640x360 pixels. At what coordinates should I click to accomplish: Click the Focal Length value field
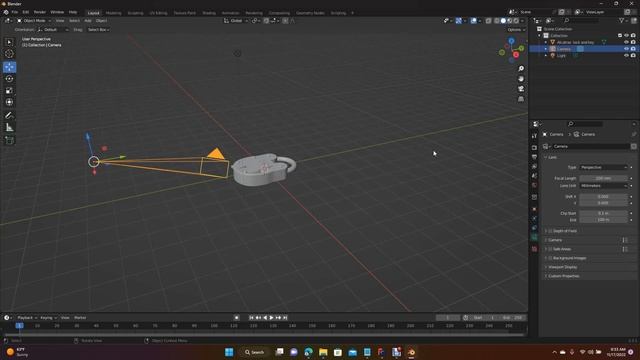[603, 178]
